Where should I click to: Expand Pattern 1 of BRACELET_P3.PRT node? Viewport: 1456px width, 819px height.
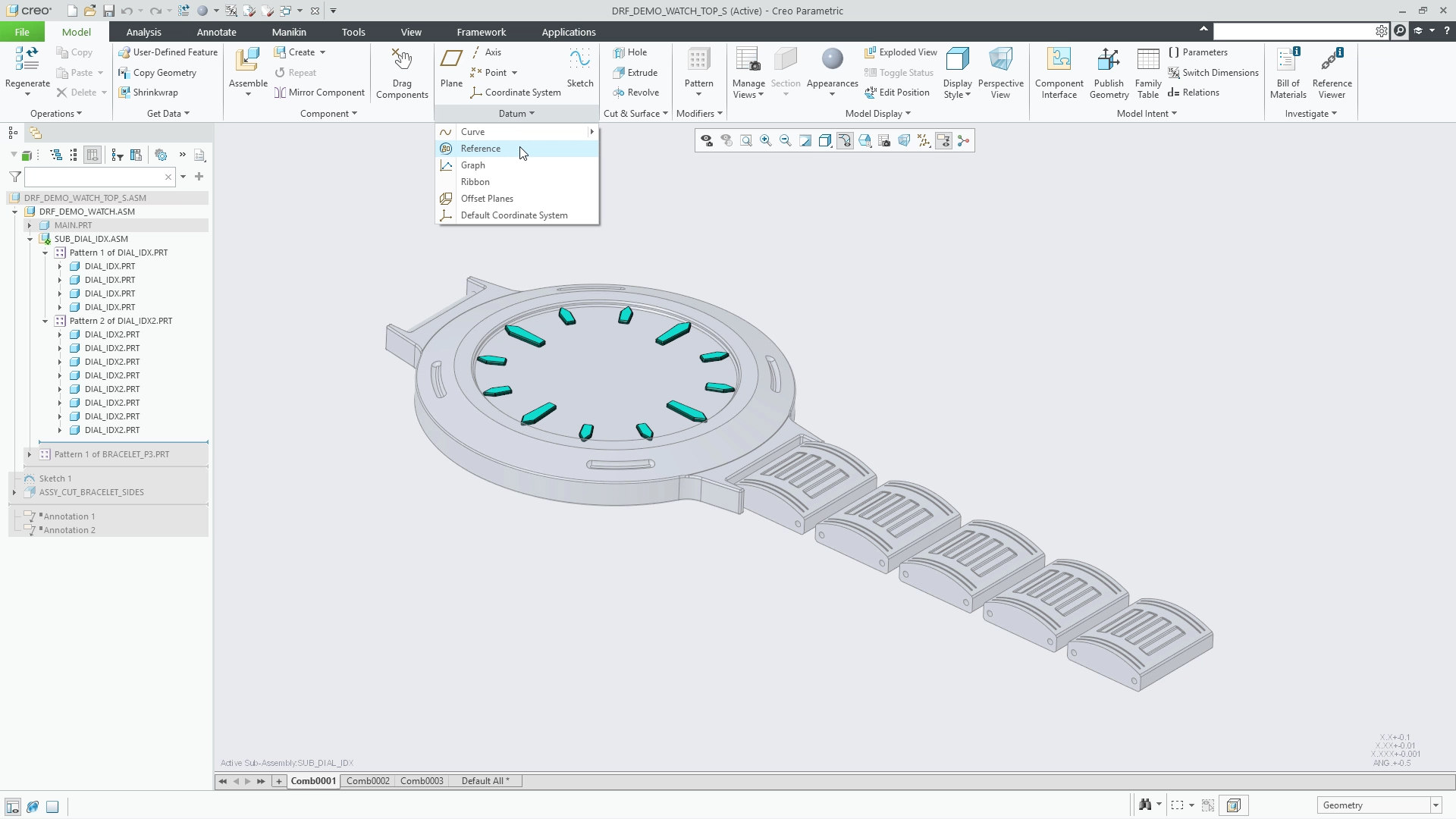tap(30, 454)
